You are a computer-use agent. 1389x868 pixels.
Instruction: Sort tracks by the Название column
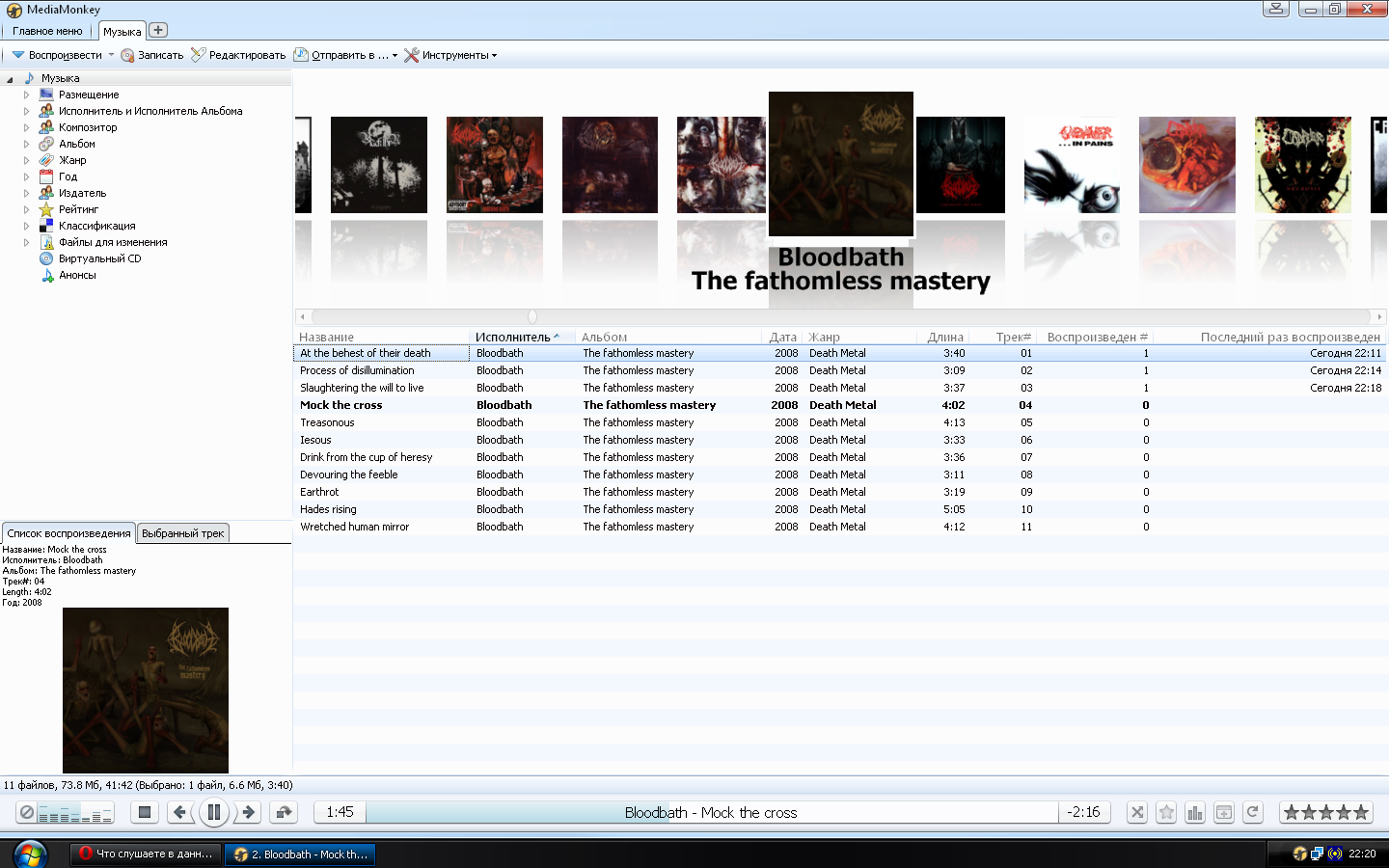pyautogui.click(x=381, y=337)
